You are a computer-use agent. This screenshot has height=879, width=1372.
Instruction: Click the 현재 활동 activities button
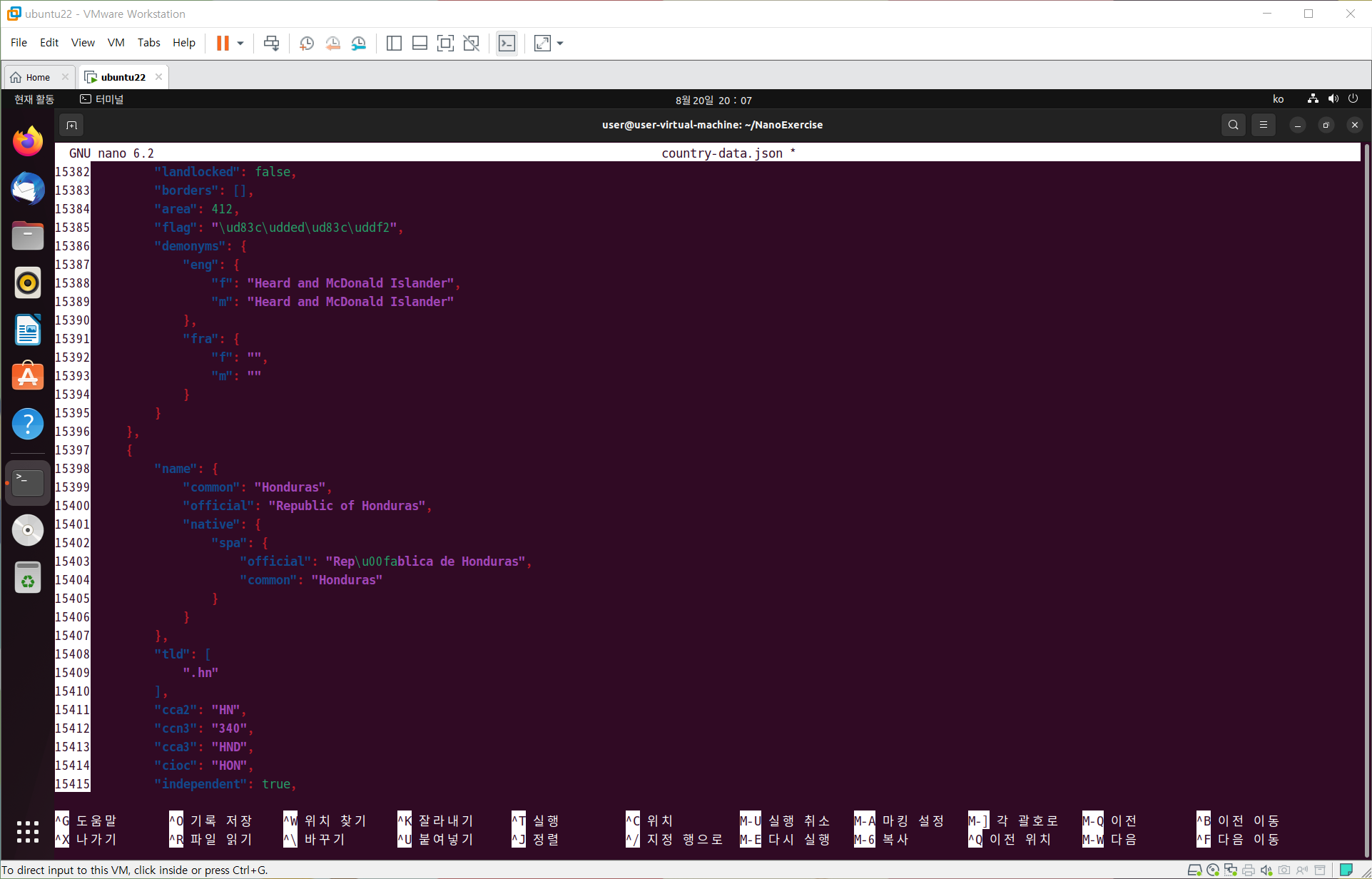point(34,99)
